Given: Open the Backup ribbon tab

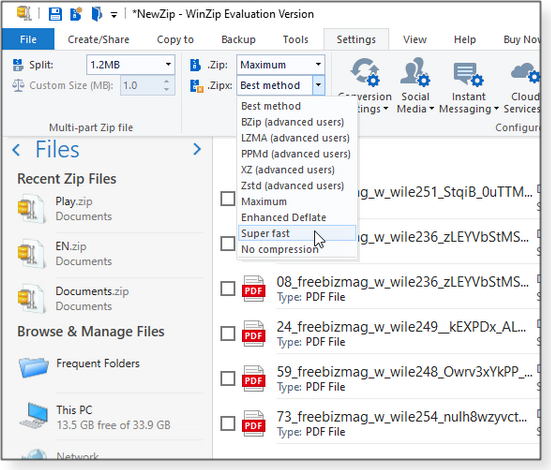Looking at the screenshot, I should [238, 39].
